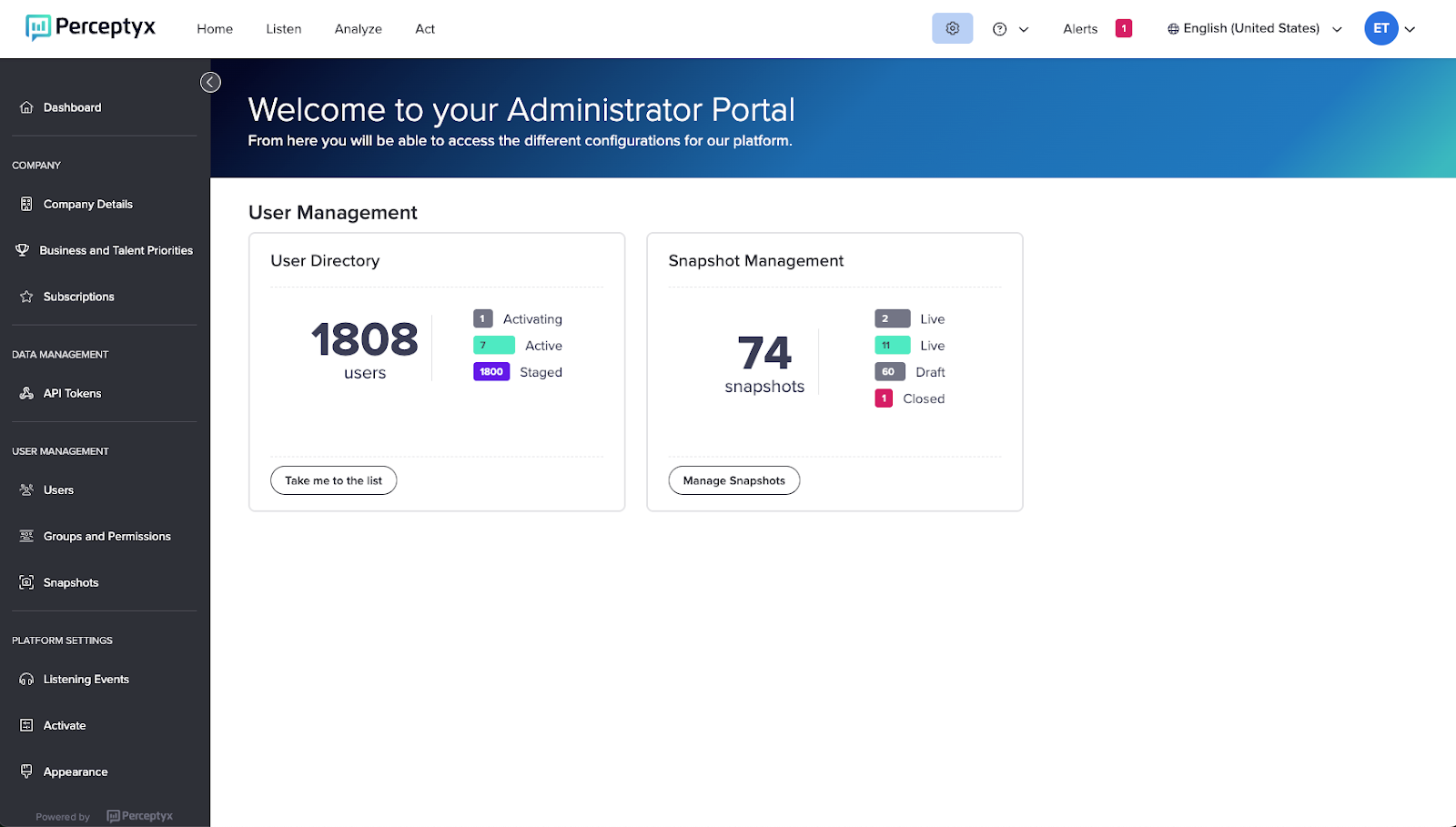Click the red 1 Closed badge
The image size is (1456, 827).
point(884,398)
